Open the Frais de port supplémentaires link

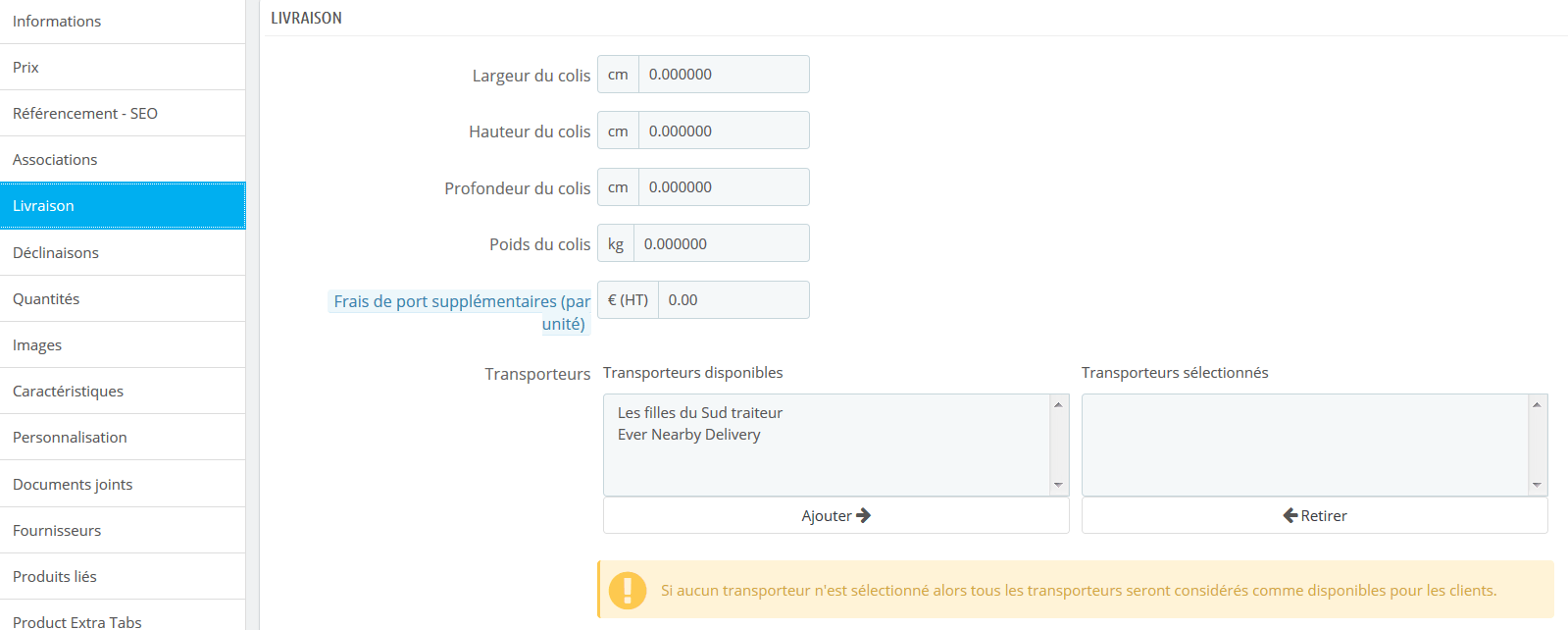point(460,300)
